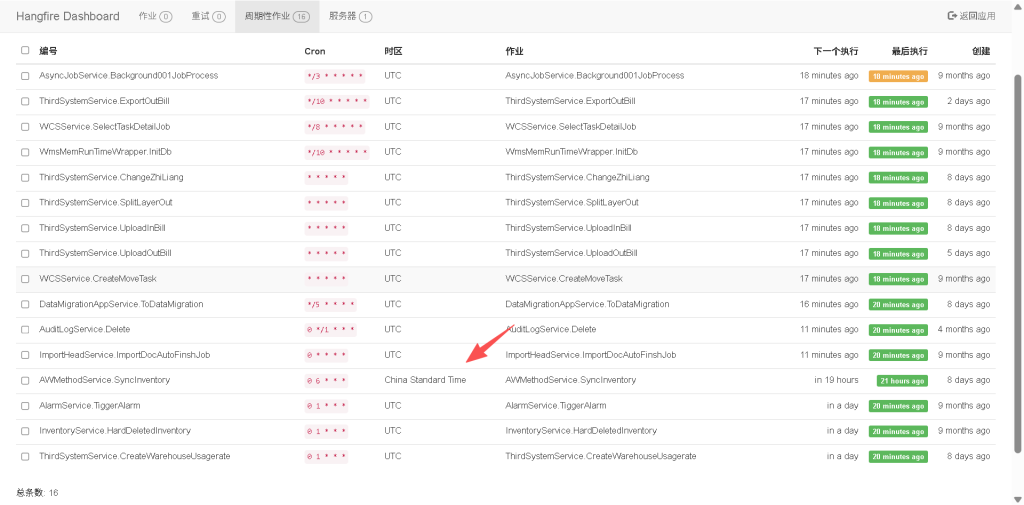Click the cron expression of DataMigrationAppService.ToDataMigration

(330, 304)
